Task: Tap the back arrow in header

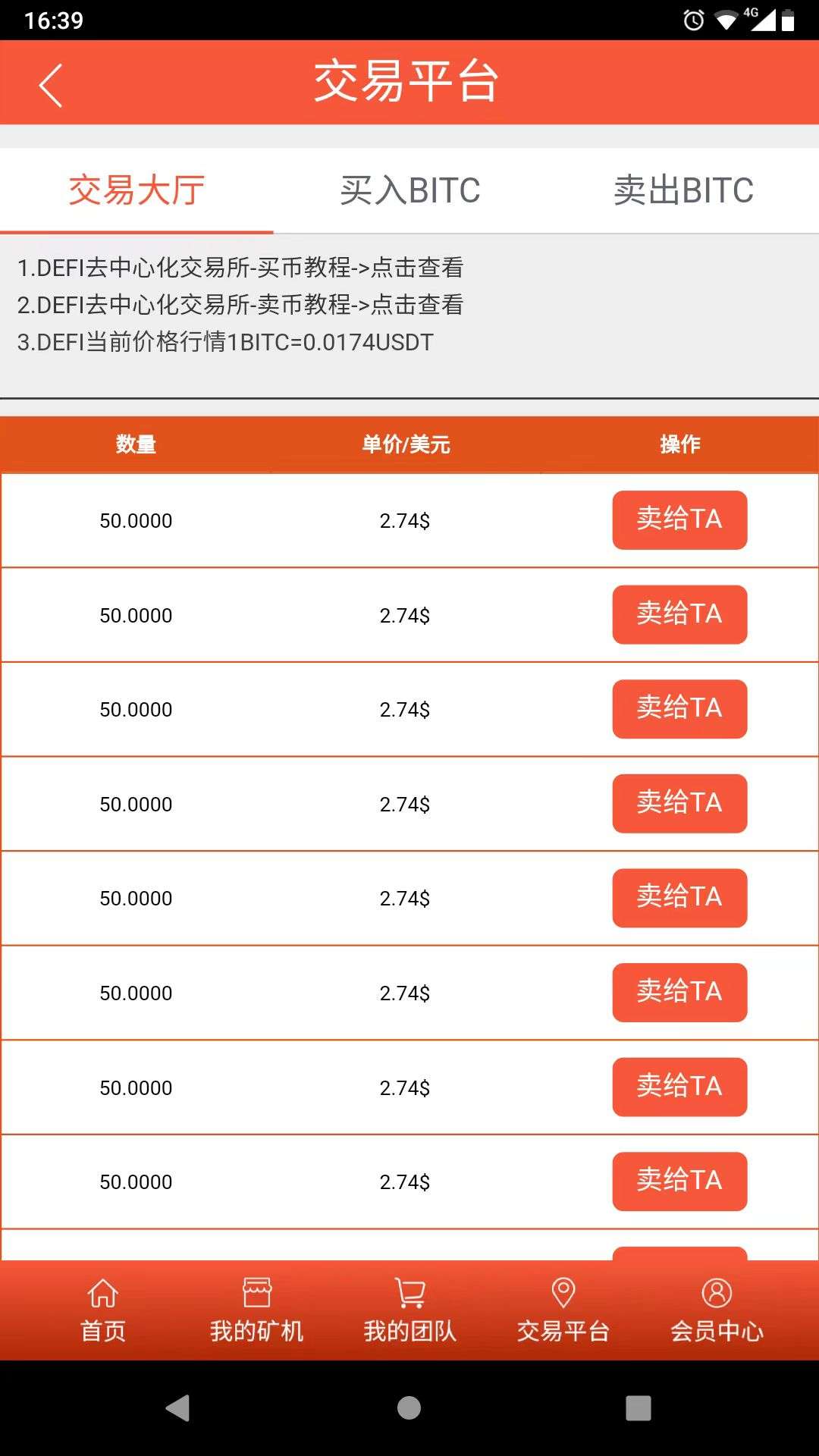Action: tap(50, 85)
